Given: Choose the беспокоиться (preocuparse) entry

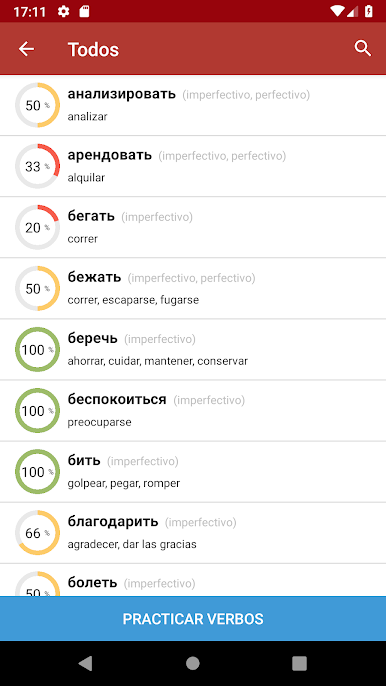Looking at the screenshot, I should click(x=193, y=411).
